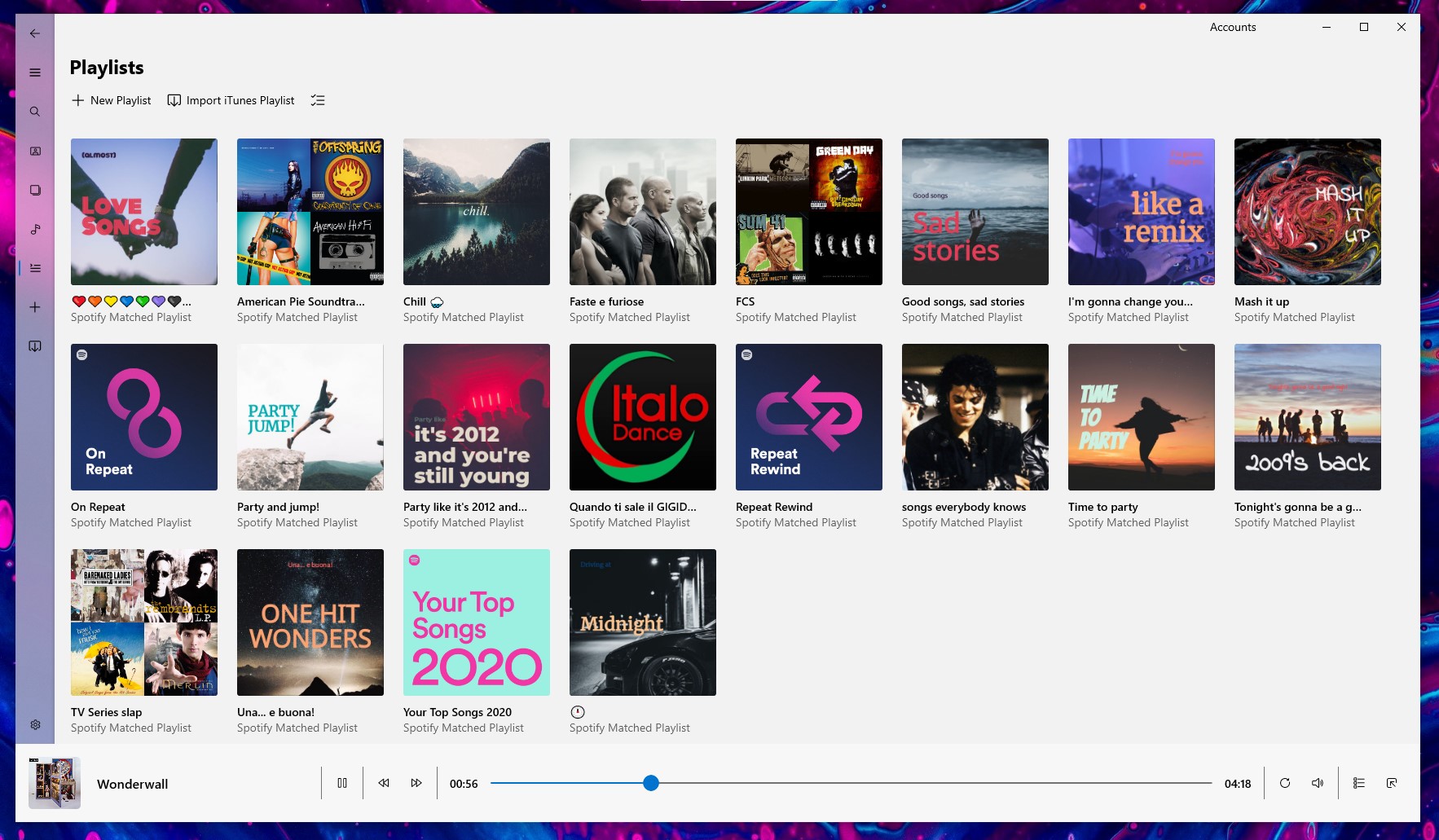Open Faste e furiose playlist cover

pos(643,212)
